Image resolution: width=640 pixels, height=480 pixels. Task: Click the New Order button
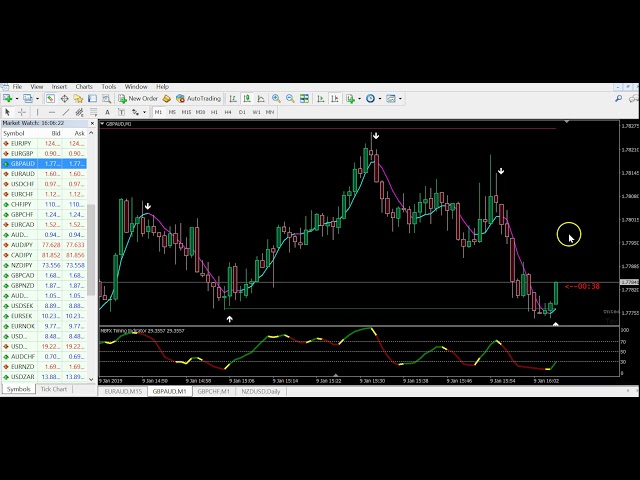(x=138, y=99)
